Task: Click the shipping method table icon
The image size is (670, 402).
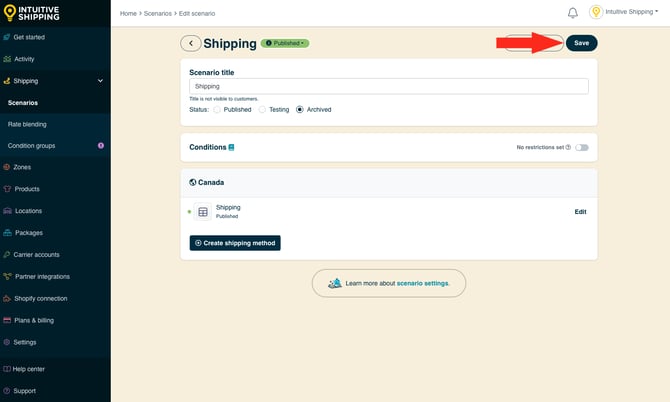Action: [x=203, y=212]
